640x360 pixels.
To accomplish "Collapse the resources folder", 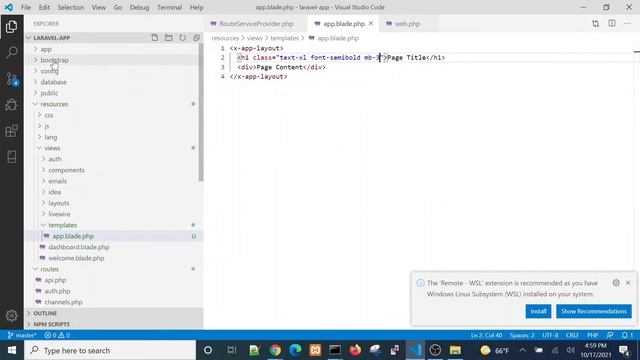I will [x=114, y=104].
